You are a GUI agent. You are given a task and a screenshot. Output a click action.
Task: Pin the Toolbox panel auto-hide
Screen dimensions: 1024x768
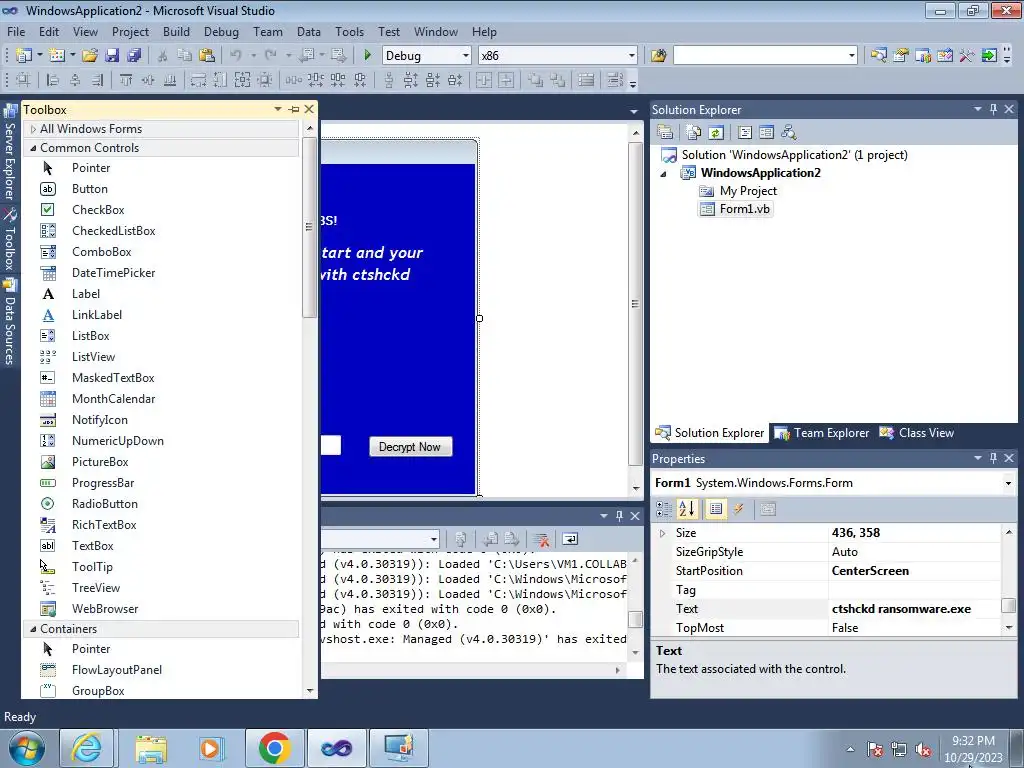coord(294,109)
